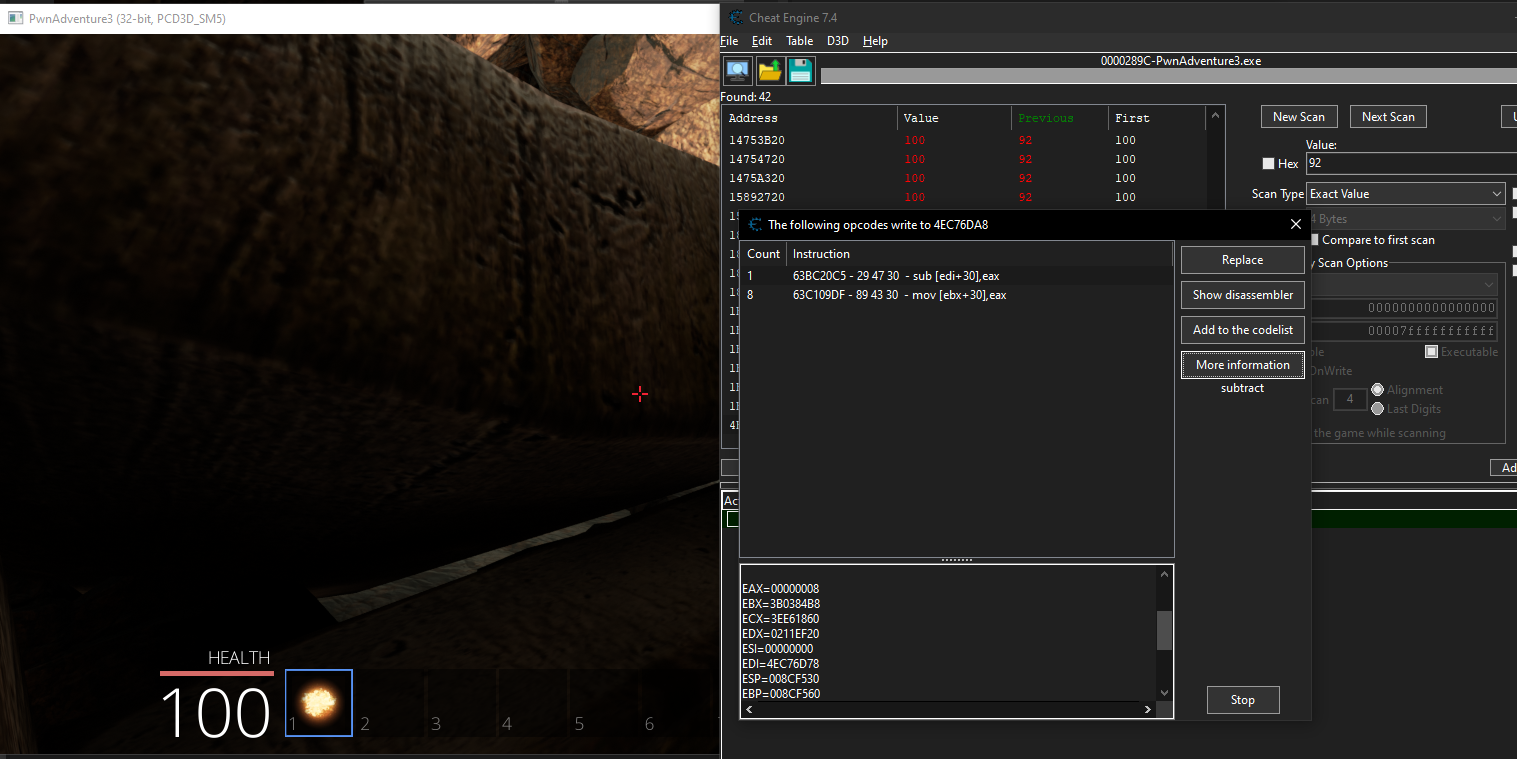Open the Edit menu
1517x759 pixels.
click(x=762, y=41)
